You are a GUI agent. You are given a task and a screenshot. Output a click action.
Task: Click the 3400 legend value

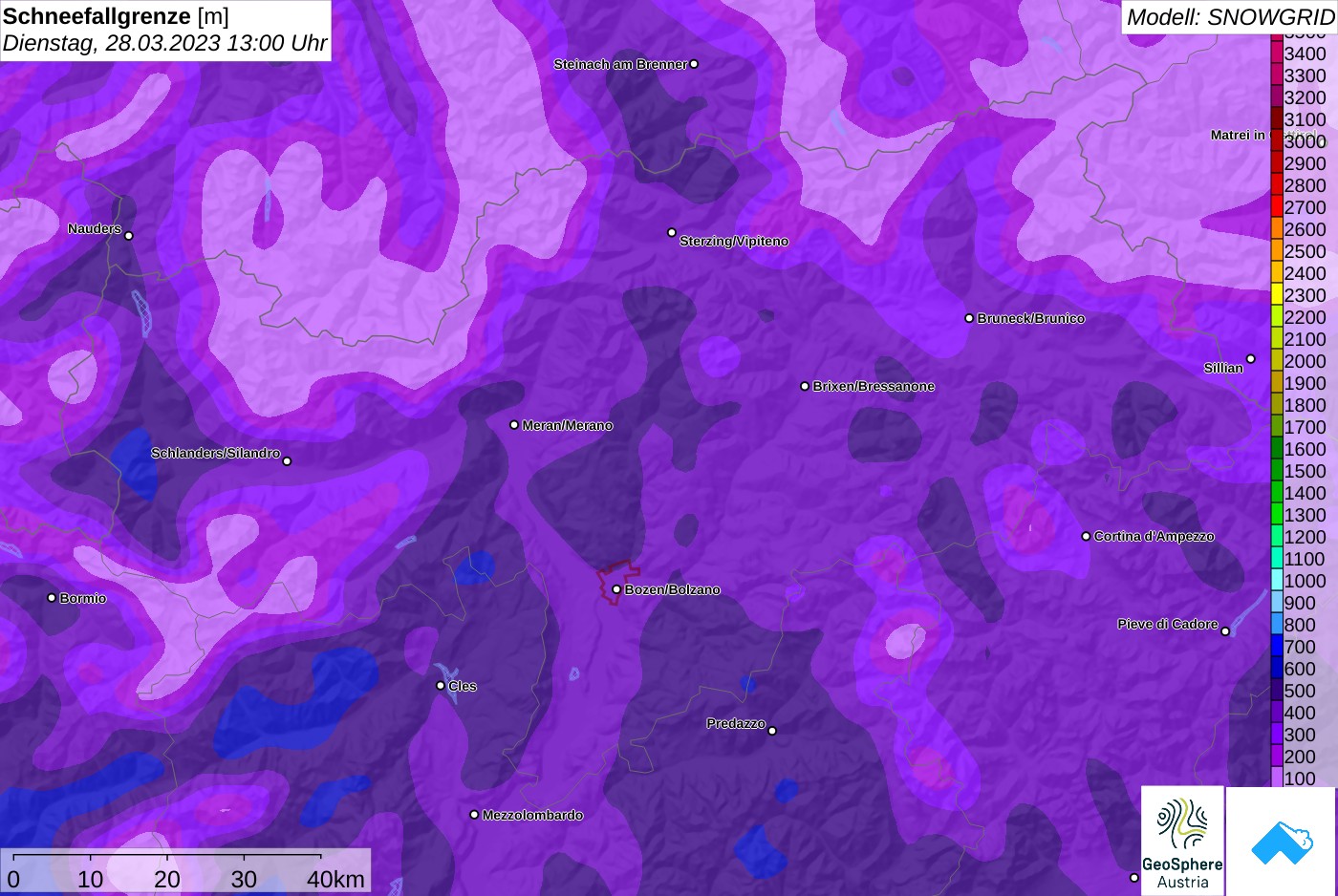(x=1305, y=54)
